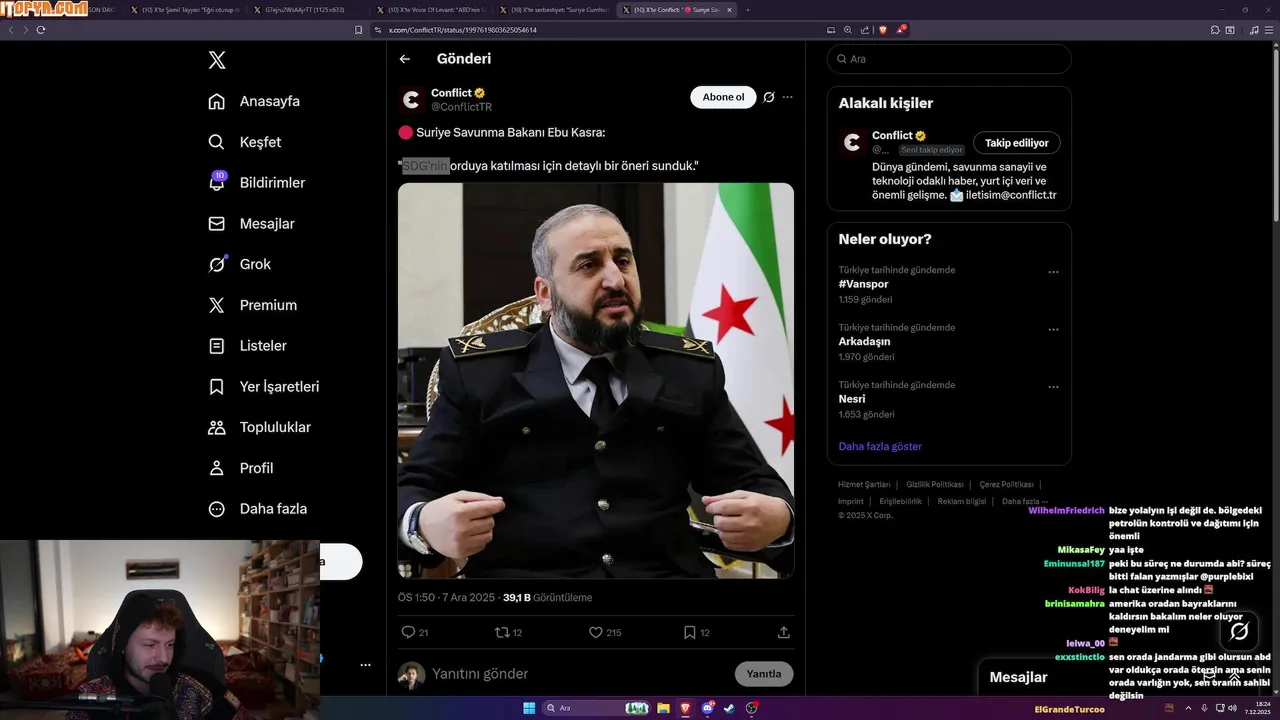Open options for Arkadaşın trend
The height and width of the screenshot is (720, 1280).
coord(1053,329)
